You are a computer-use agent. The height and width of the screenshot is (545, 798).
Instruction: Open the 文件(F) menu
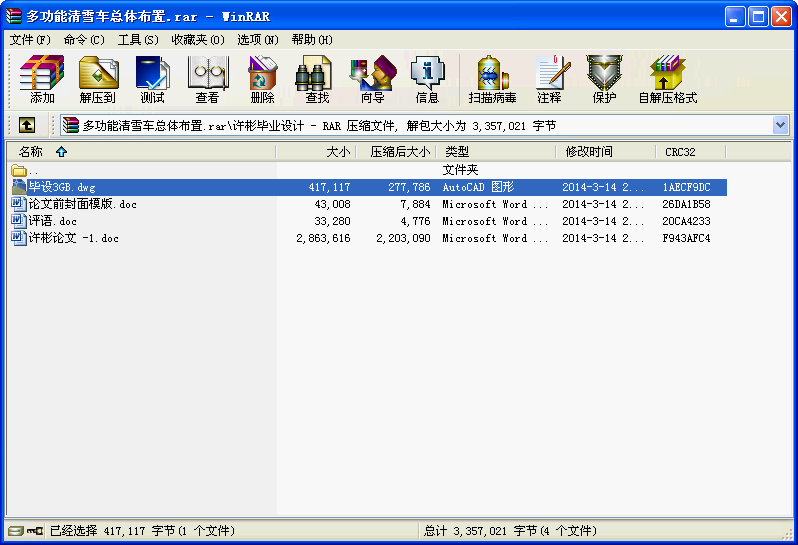pyautogui.click(x=30, y=40)
